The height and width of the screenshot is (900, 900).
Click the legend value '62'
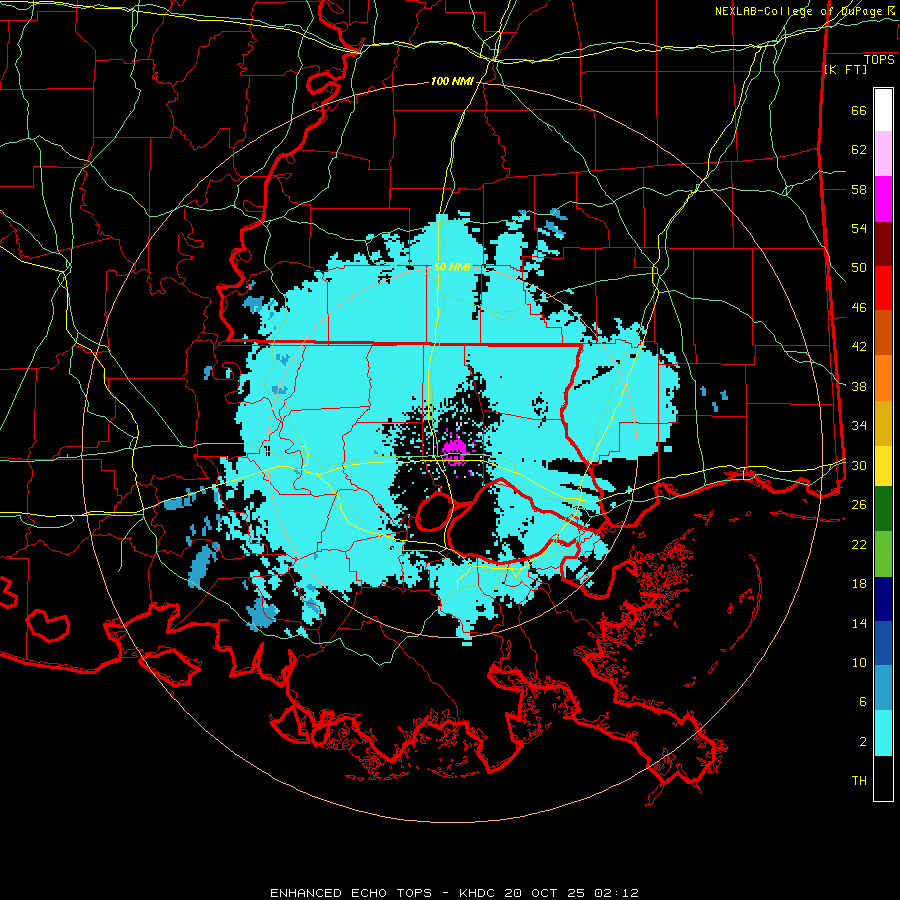859,149
